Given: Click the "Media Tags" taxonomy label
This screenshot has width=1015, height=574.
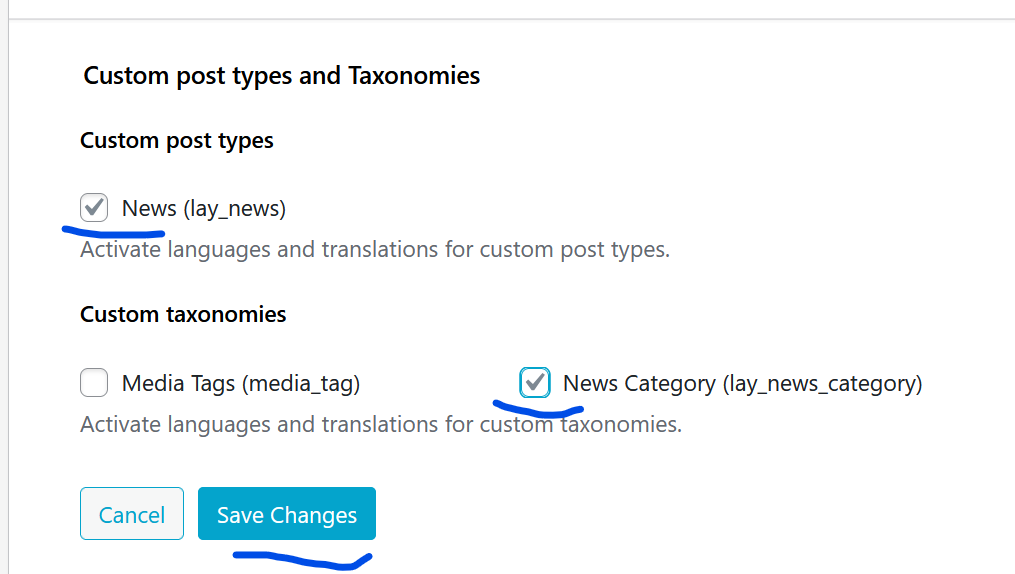Looking at the screenshot, I should pyautogui.click(x=178, y=383).
